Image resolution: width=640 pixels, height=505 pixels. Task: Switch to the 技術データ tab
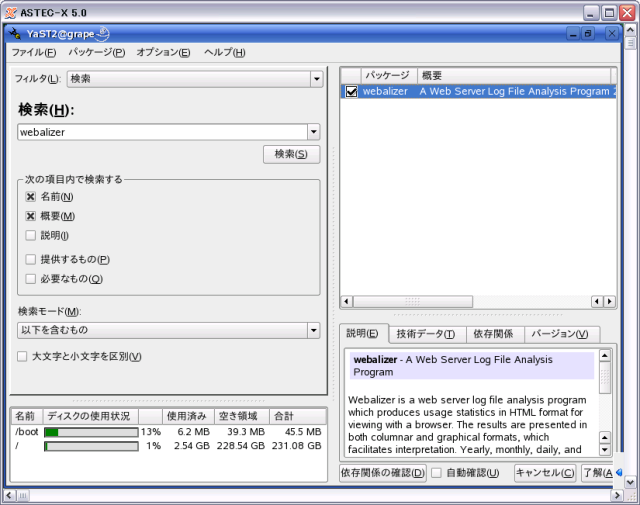425,334
